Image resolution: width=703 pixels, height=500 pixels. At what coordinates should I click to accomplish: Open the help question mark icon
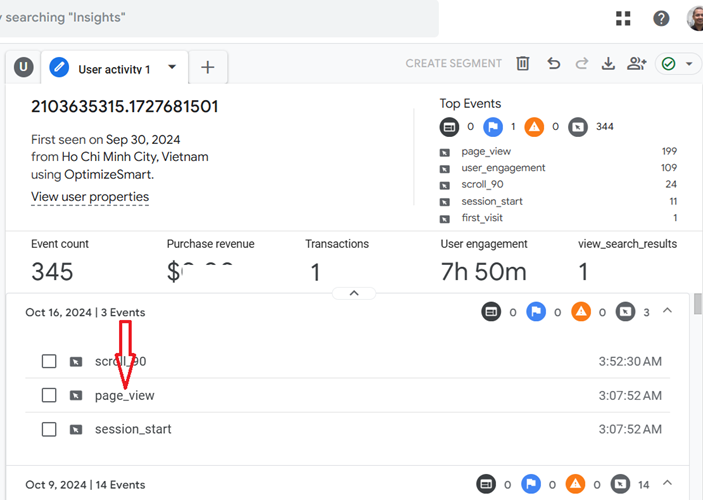click(661, 18)
